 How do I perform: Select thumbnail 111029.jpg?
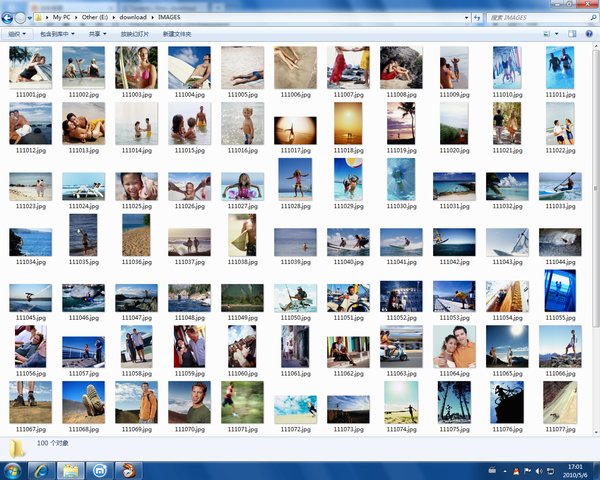pyautogui.click(x=348, y=179)
